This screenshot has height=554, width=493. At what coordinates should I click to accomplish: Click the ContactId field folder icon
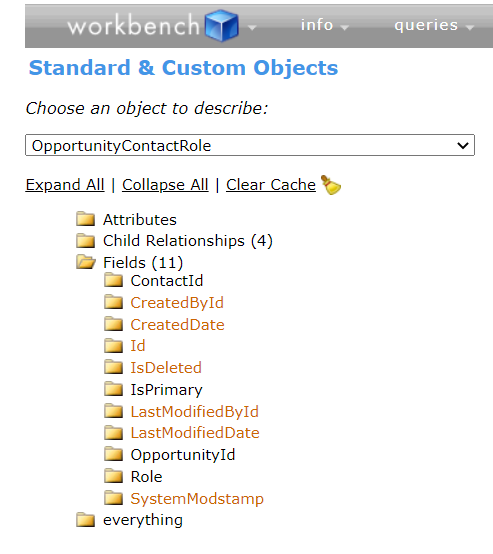click(x=113, y=281)
